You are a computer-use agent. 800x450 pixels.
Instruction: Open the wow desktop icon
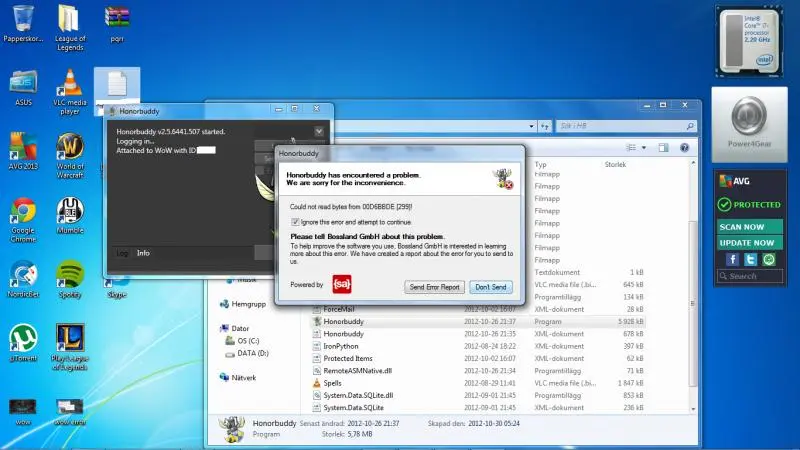tap(23, 412)
